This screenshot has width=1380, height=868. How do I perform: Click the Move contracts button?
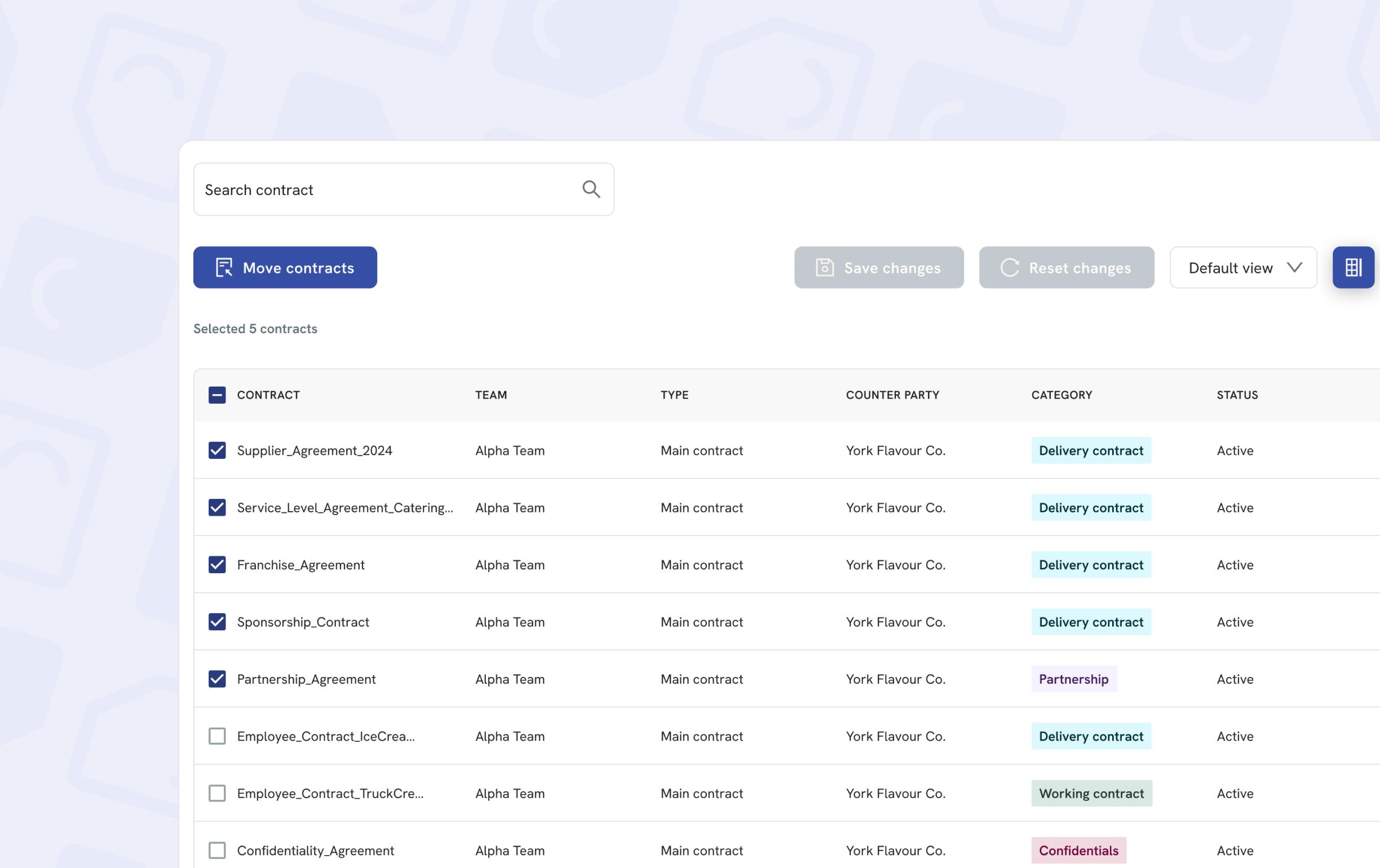[x=285, y=268]
